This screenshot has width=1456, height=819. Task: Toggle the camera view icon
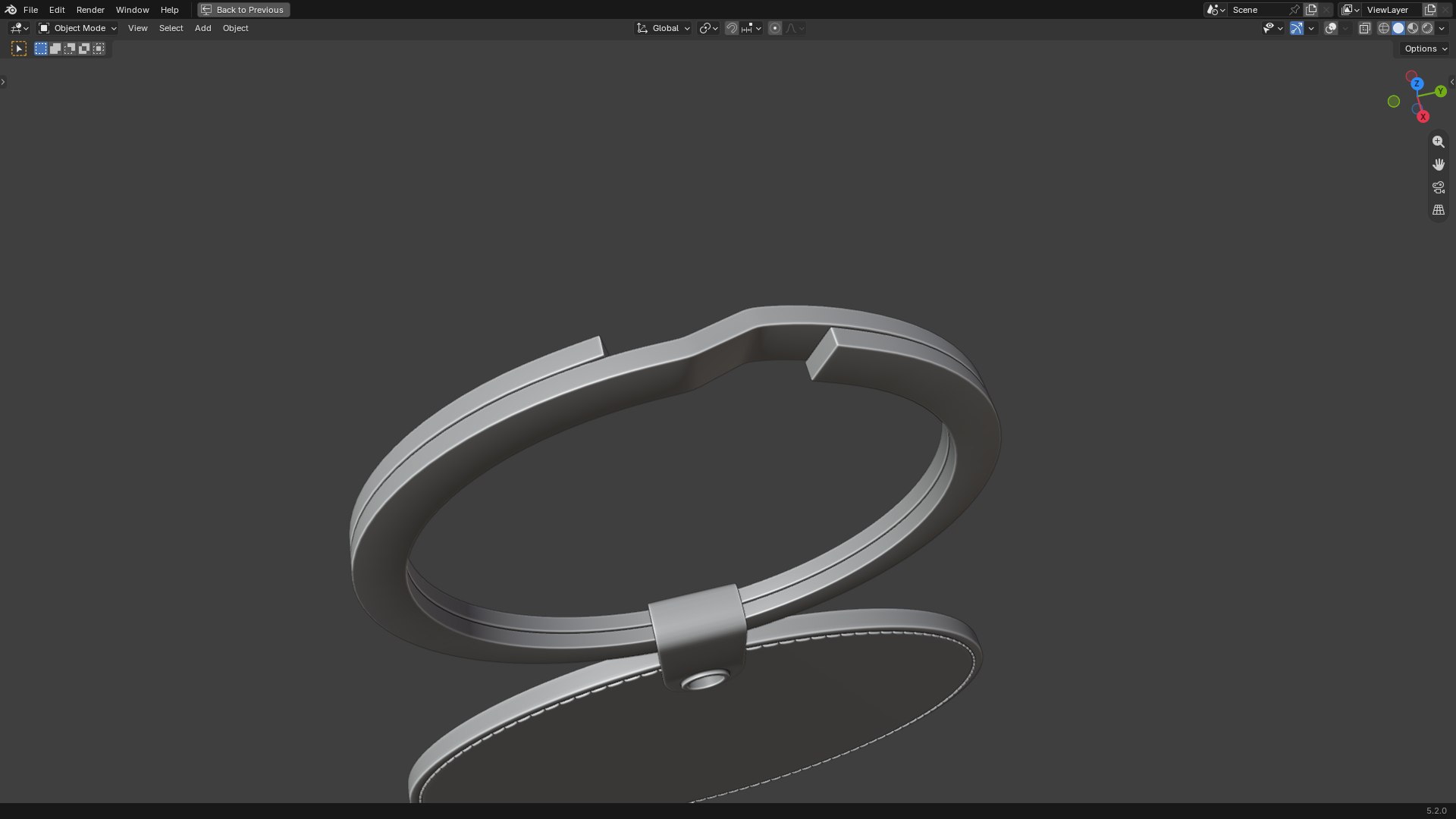point(1439,187)
